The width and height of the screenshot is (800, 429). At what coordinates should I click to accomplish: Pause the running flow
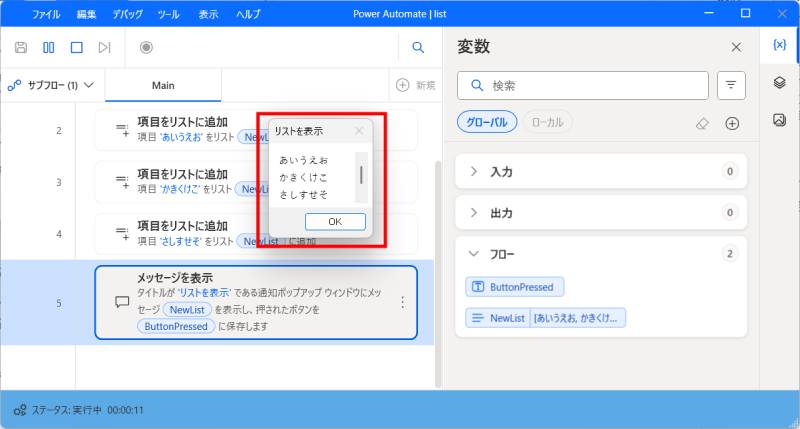48,47
